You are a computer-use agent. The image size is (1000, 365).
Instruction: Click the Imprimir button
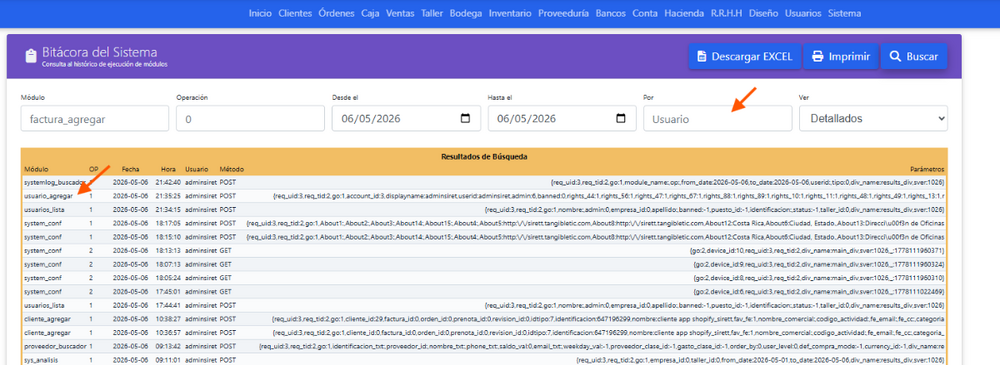(x=841, y=57)
